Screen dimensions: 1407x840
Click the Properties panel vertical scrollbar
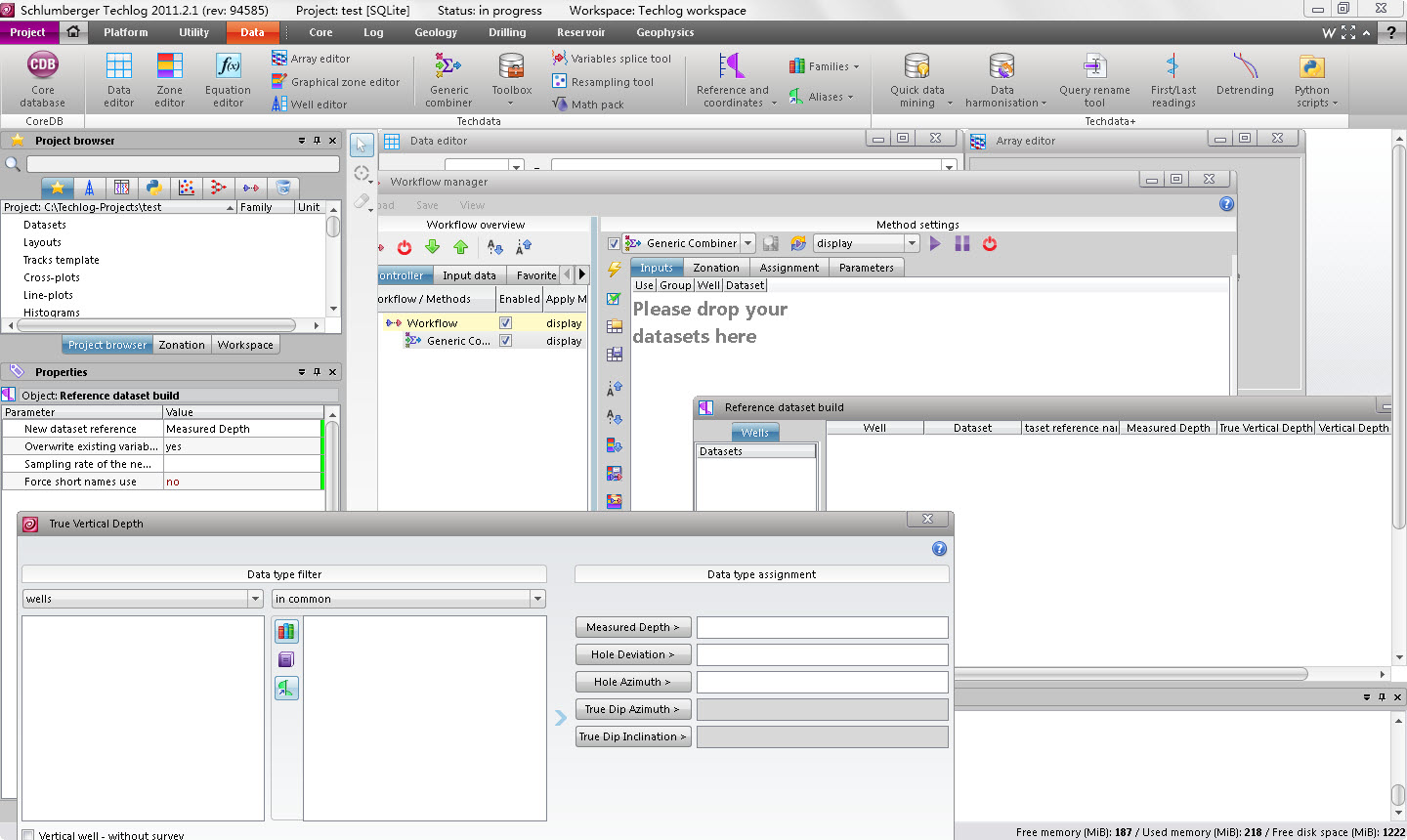pos(333,459)
